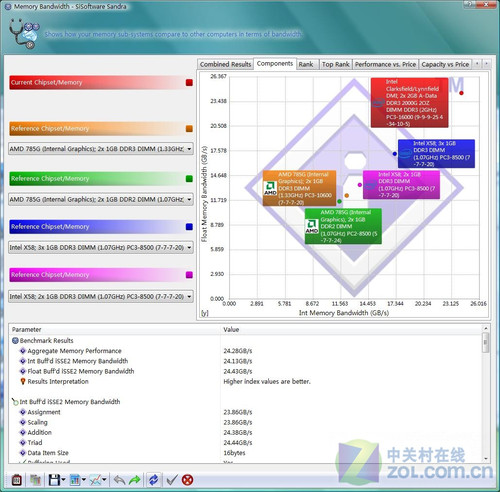The height and width of the screenshot is (492, 500).
Task: Click the clipboard icon in bottom toolbar
Action: pyautogui.click(x=17, y=480)
